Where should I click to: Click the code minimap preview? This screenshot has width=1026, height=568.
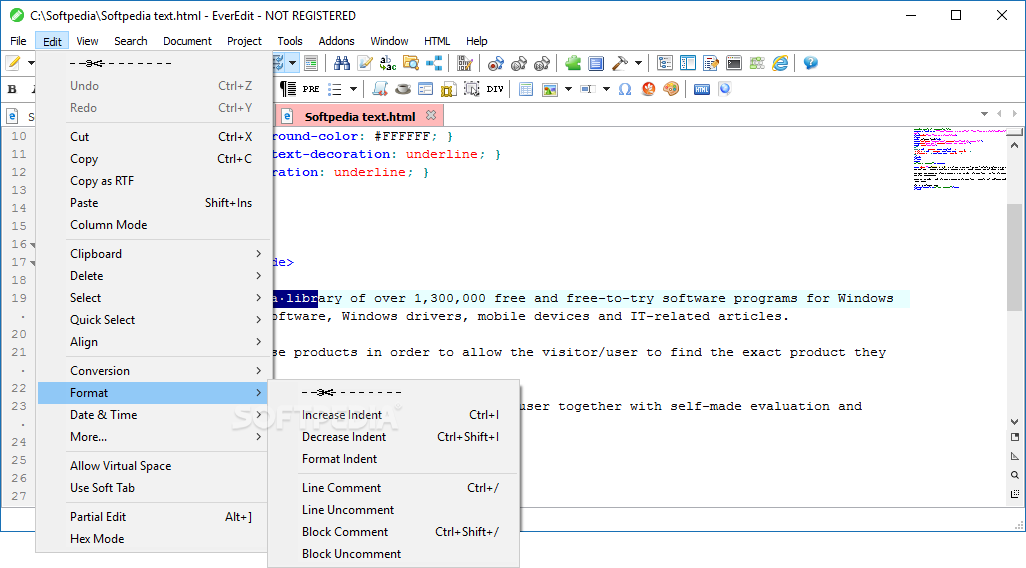point(959,159)
